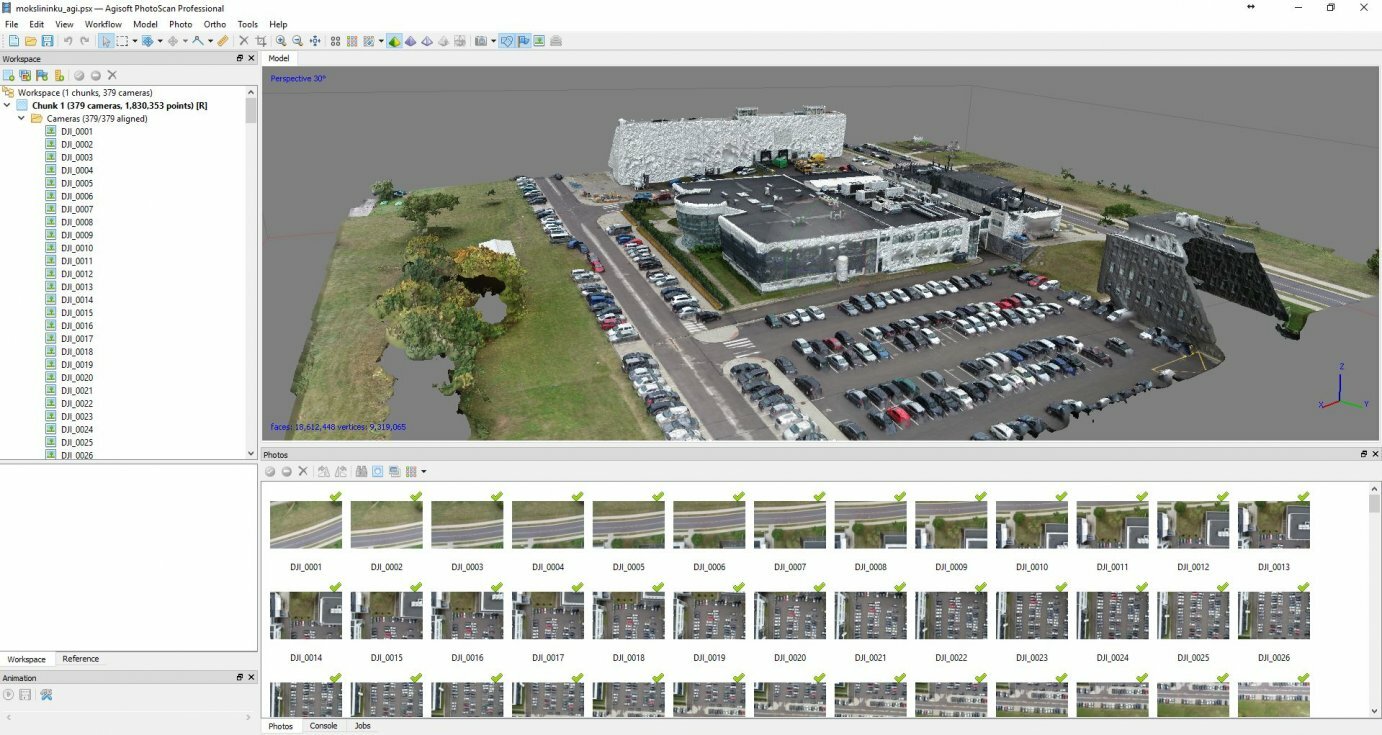Open dense cloud classes view dropdown

click(381, 41)
